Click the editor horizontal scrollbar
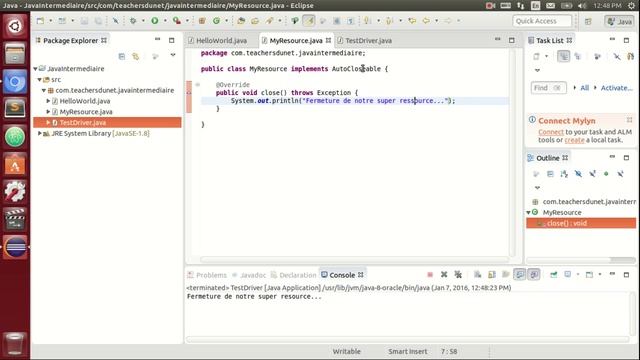The image size is (640, 360). (353, 260)
